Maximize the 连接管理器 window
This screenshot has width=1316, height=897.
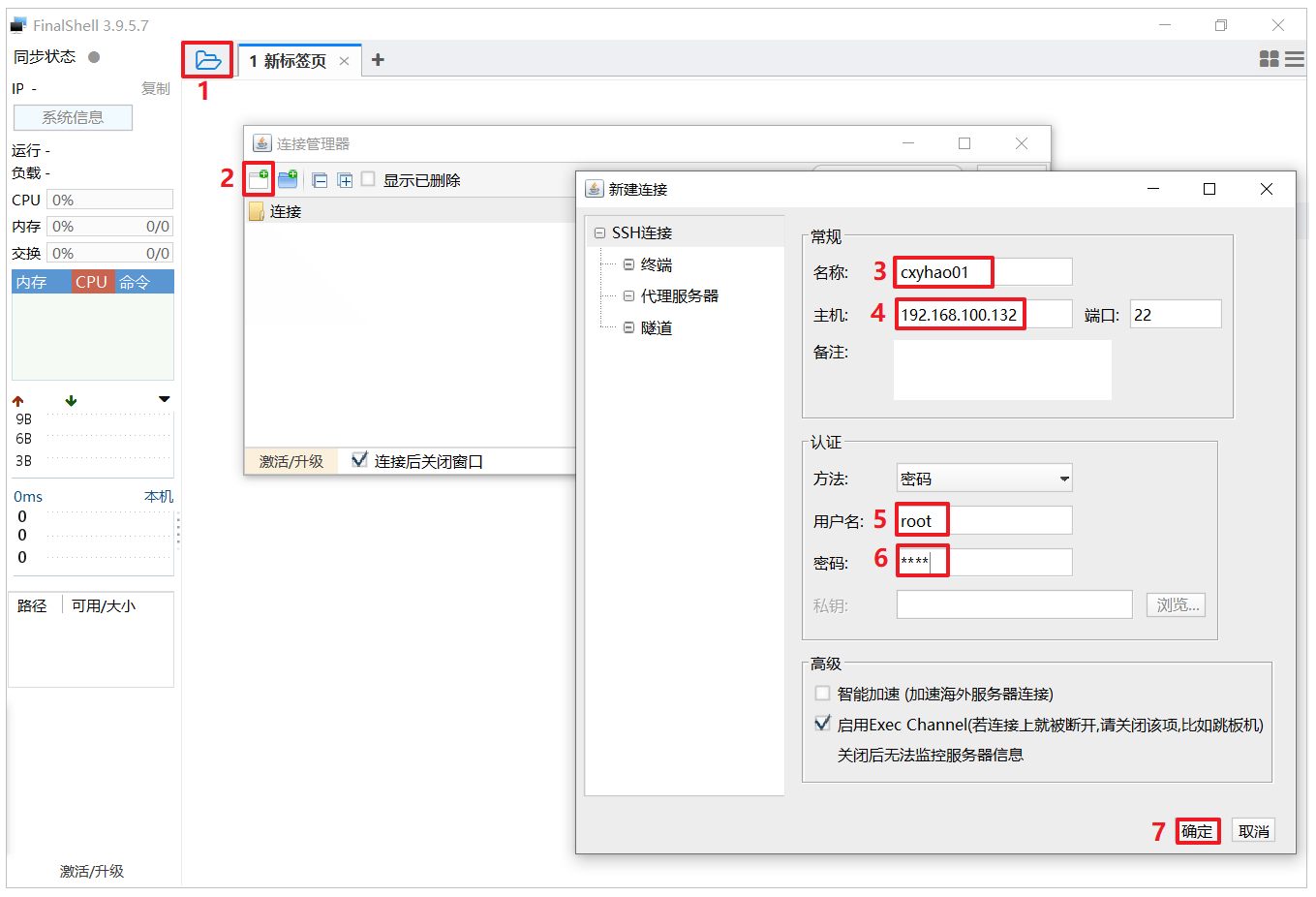pos(964,143)
